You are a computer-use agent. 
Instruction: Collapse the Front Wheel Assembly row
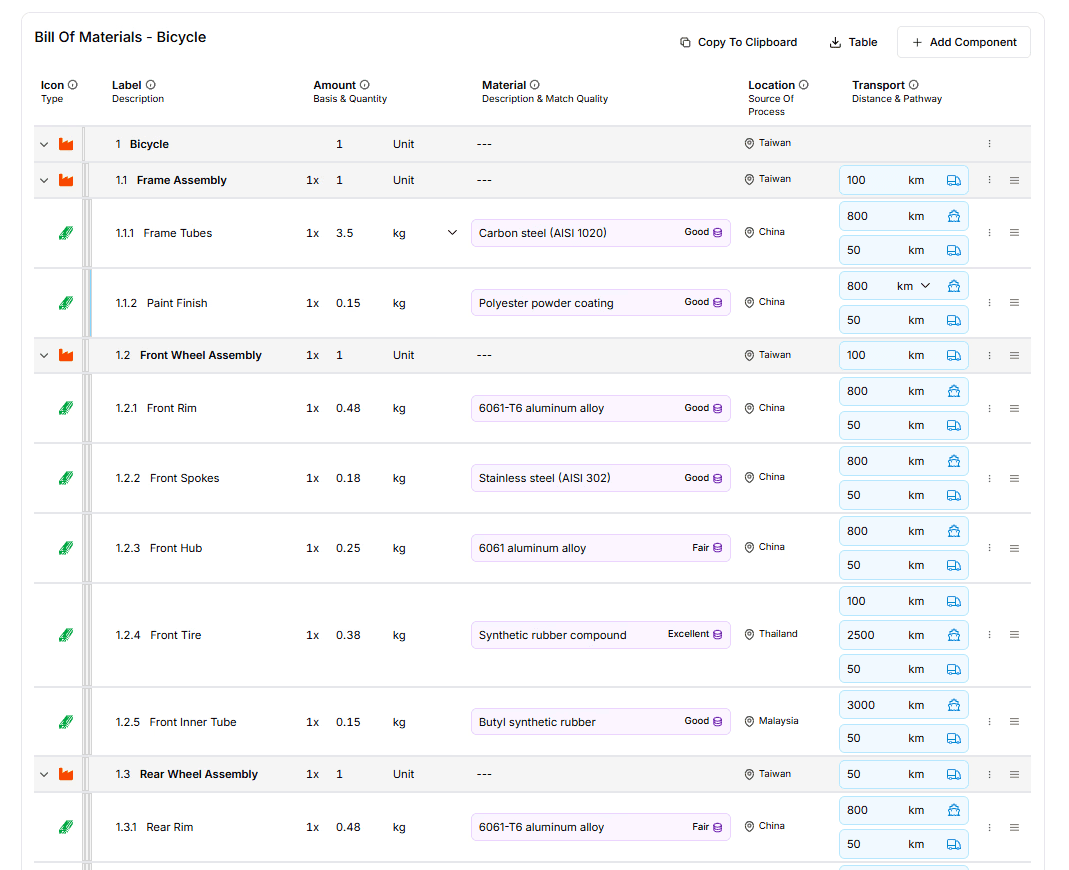[x=44, y=356]
